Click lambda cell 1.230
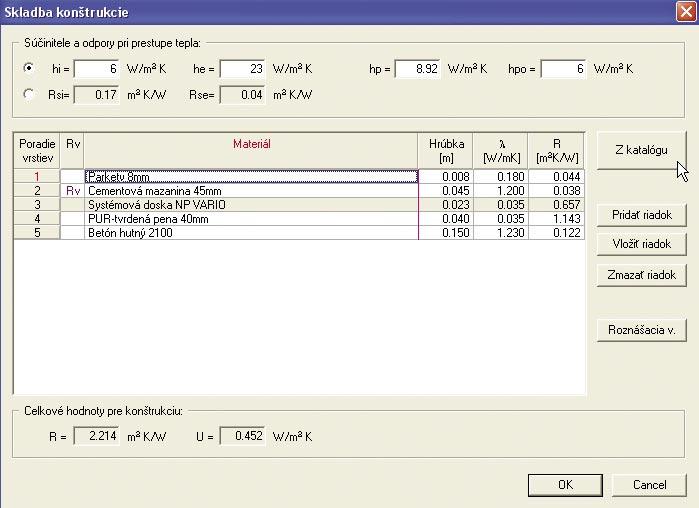699x508 pixels. point(501,233)
